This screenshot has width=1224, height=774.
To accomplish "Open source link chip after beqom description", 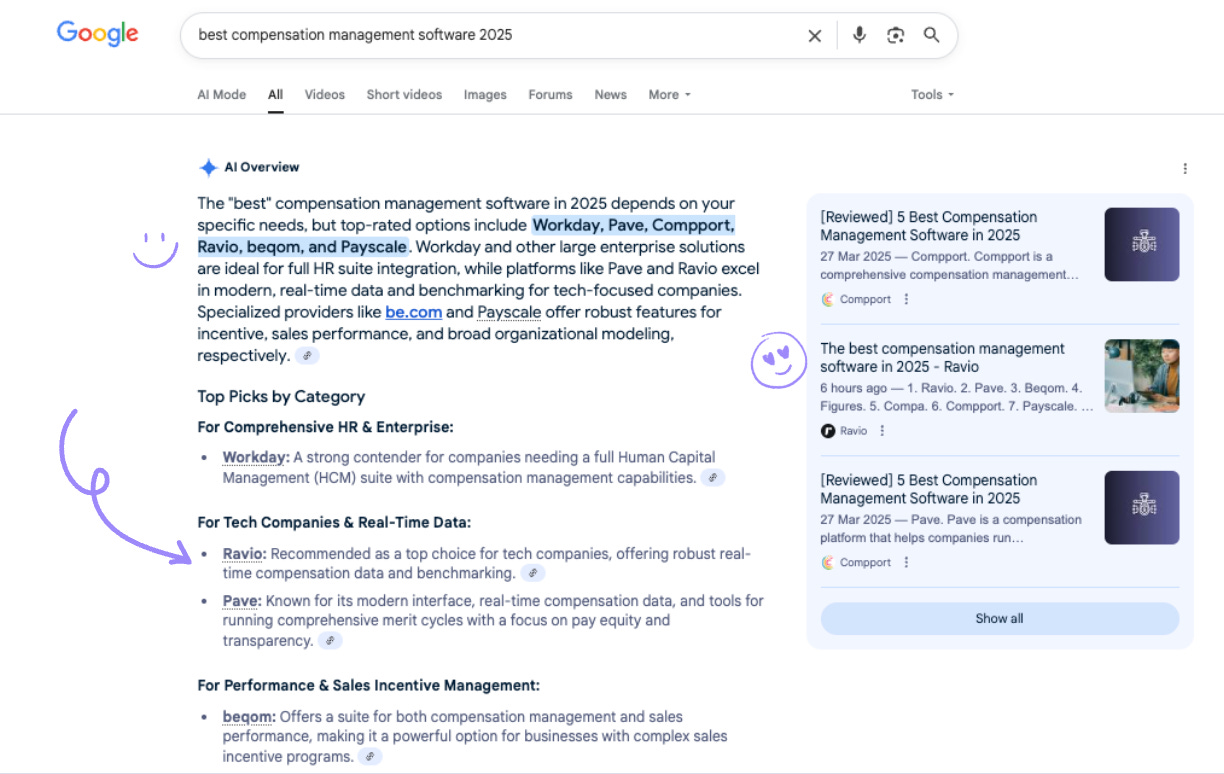I will tap(369, 757).
